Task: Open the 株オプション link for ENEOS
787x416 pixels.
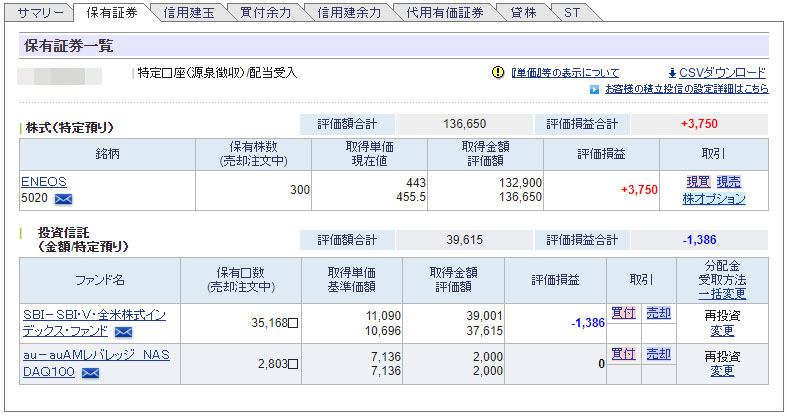Action: [714, 198]
